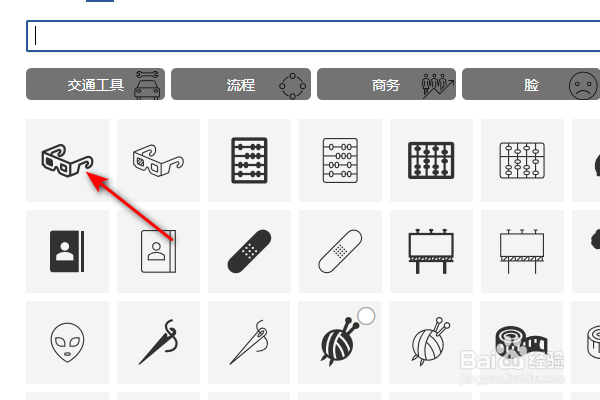Select the filled yarn ball with needles
This screenshot has height=400, width=600.
pyautogui.click(x=339, y=343)
